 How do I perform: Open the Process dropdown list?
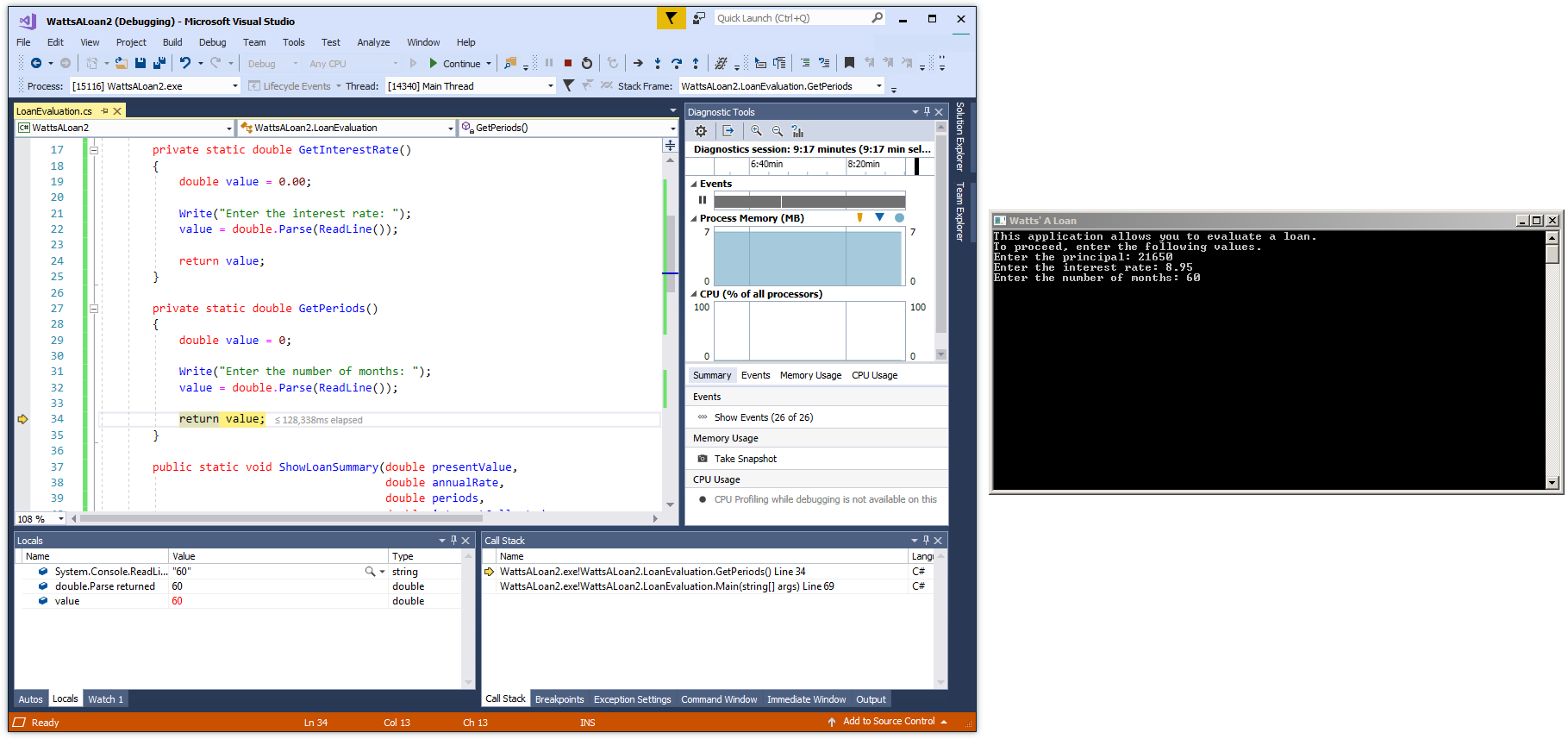coord(234,86)
